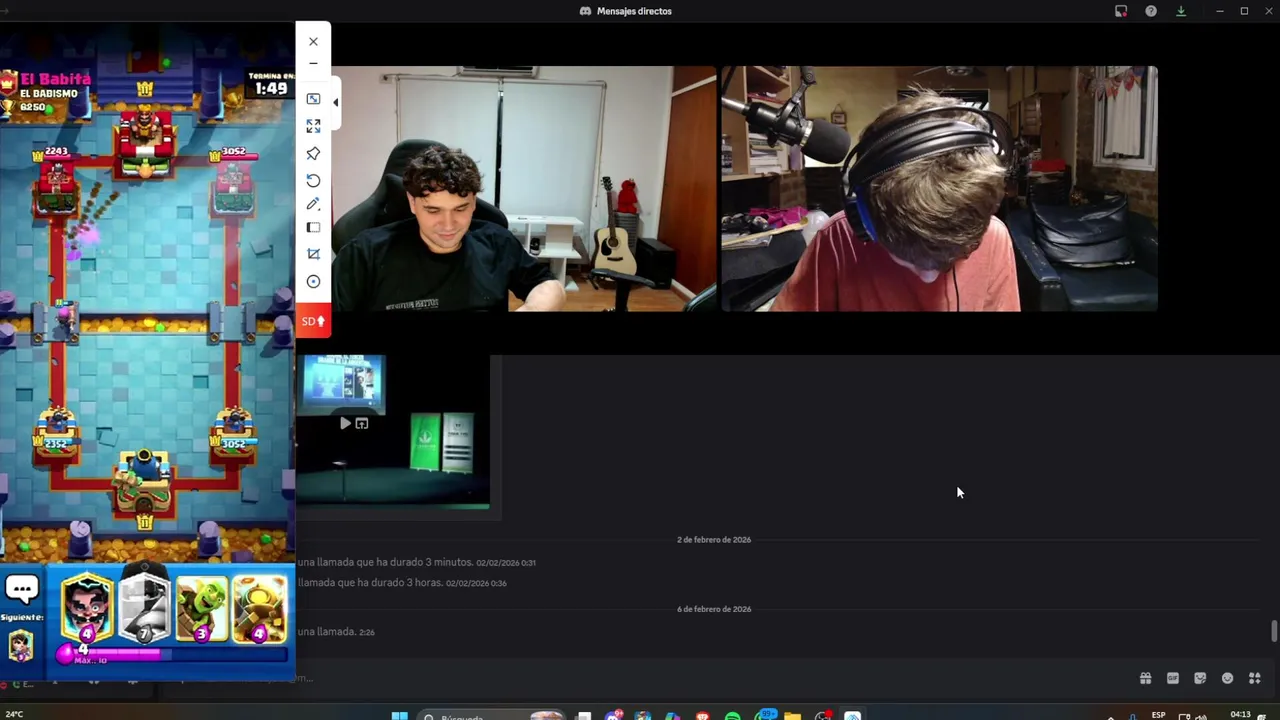Open Spotify from the taskbar
The height and width of the screenshot is (720, 1280).
click(x=733, y=716)
